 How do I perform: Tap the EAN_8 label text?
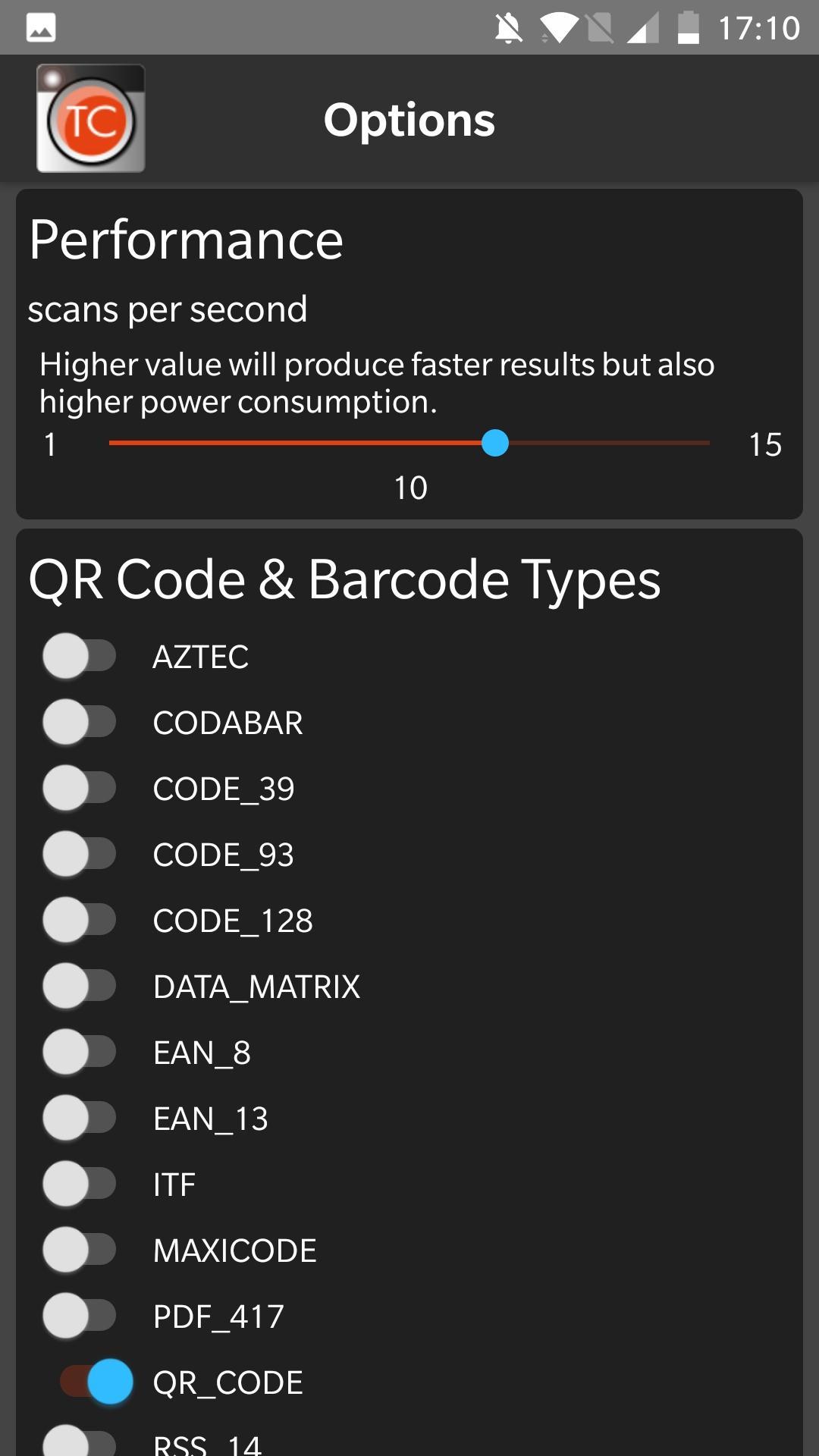[202, 1053]
